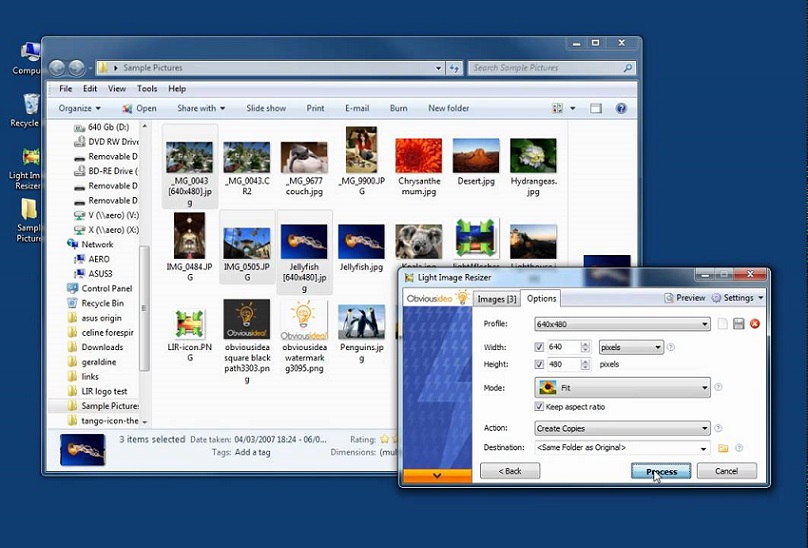This screenshot has width=808, height=548.
Task: Click the change view icon in Explorer
Action: tap(557, 108)
